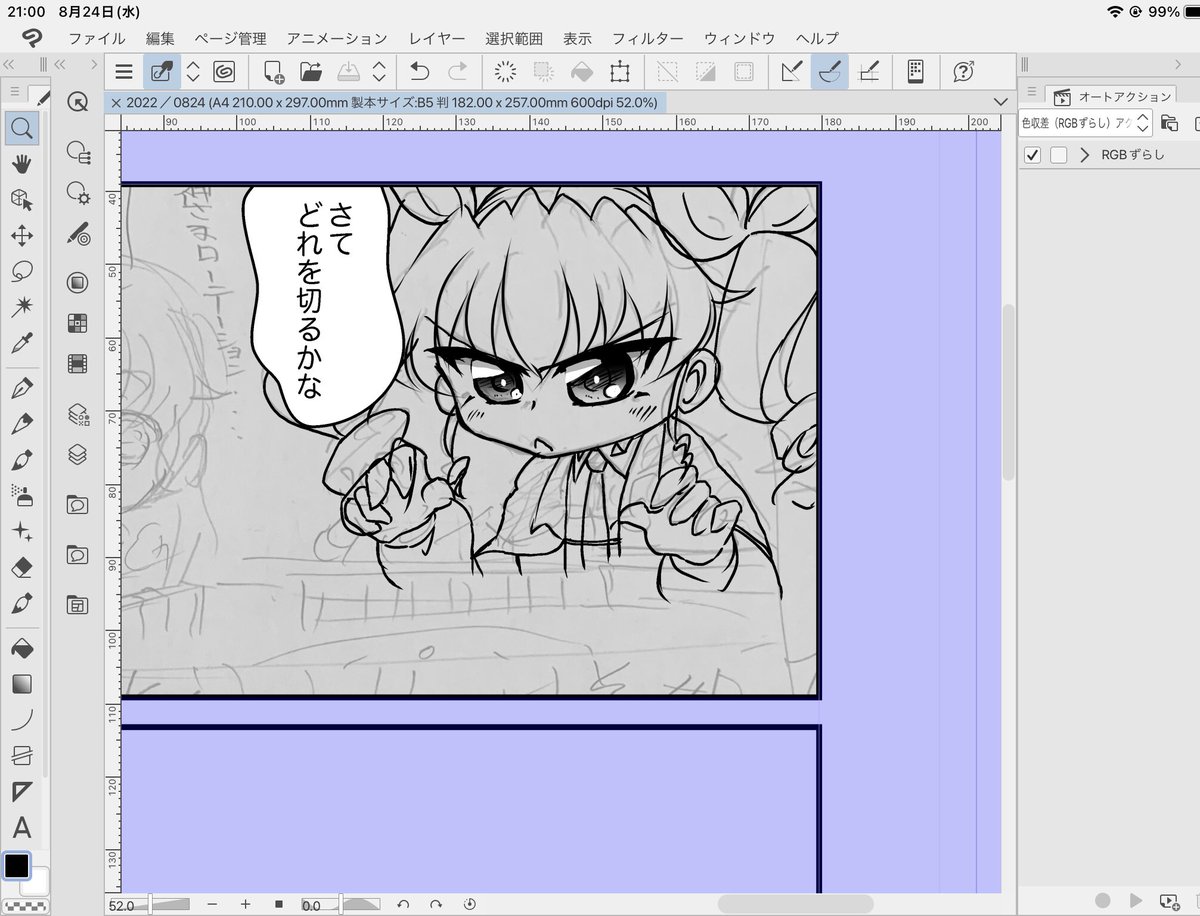Create a new canvas document
The height and width of the screenshot is (916, 1200).
[273, 72]
